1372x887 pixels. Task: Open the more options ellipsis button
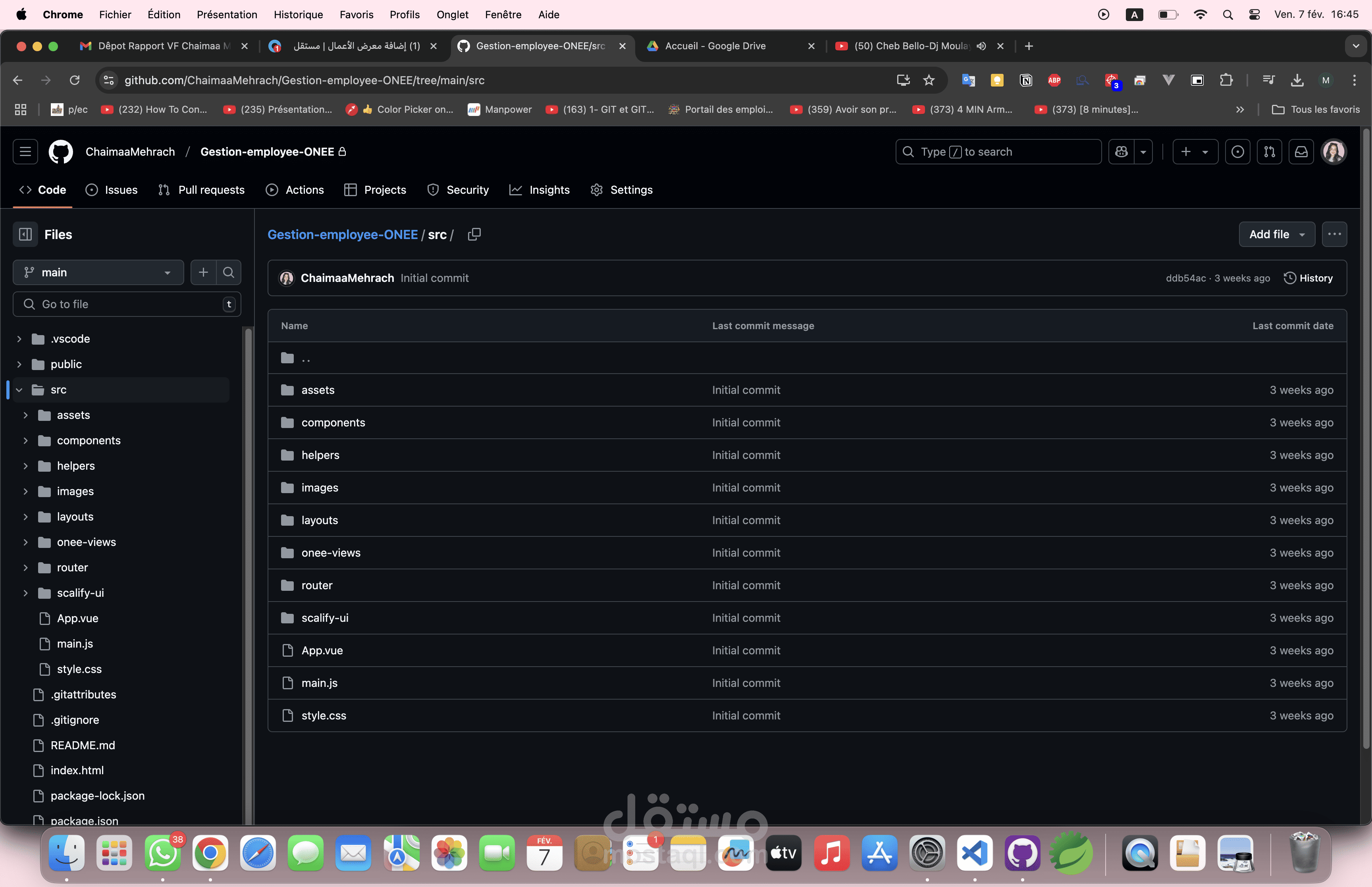pos(1334,234)
